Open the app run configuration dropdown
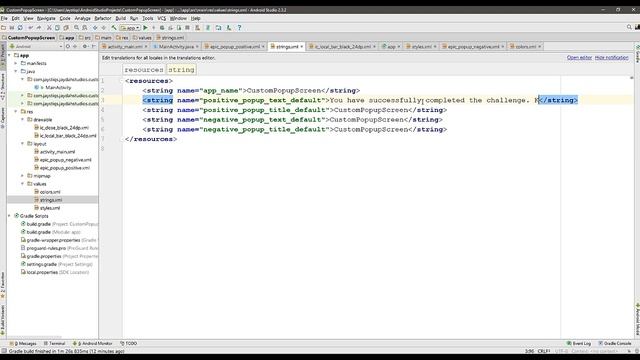This screenshot has height=360, width=640. tap(130, 28)
